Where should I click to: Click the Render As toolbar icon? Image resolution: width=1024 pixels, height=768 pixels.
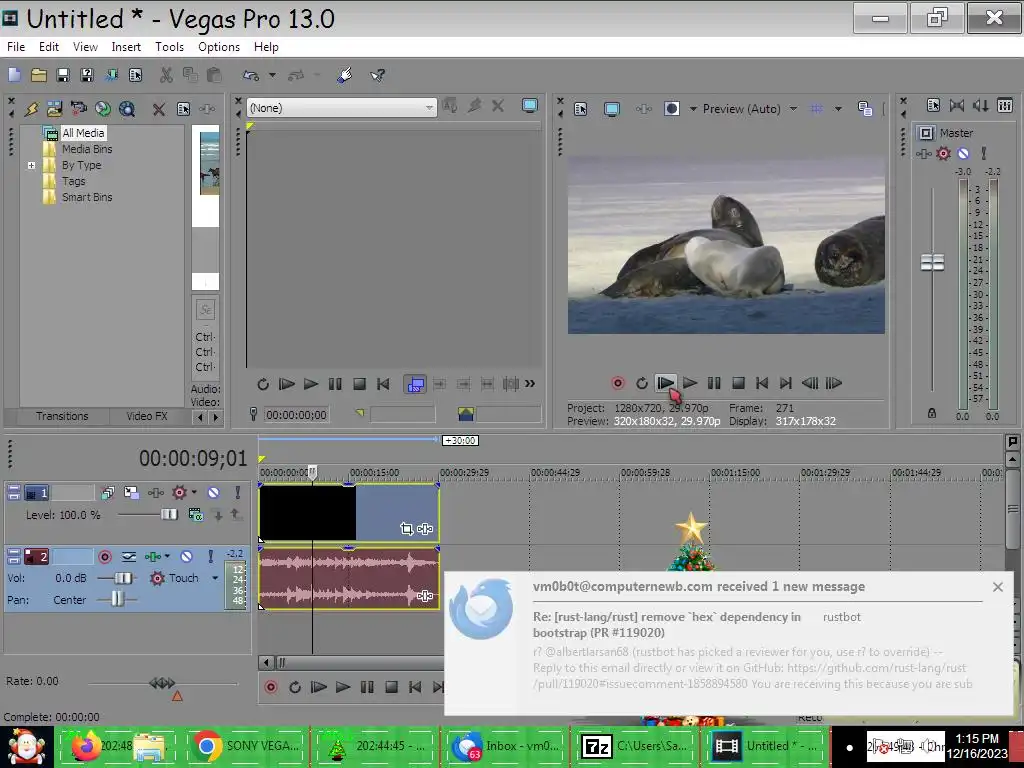click(x=111, y=75)
